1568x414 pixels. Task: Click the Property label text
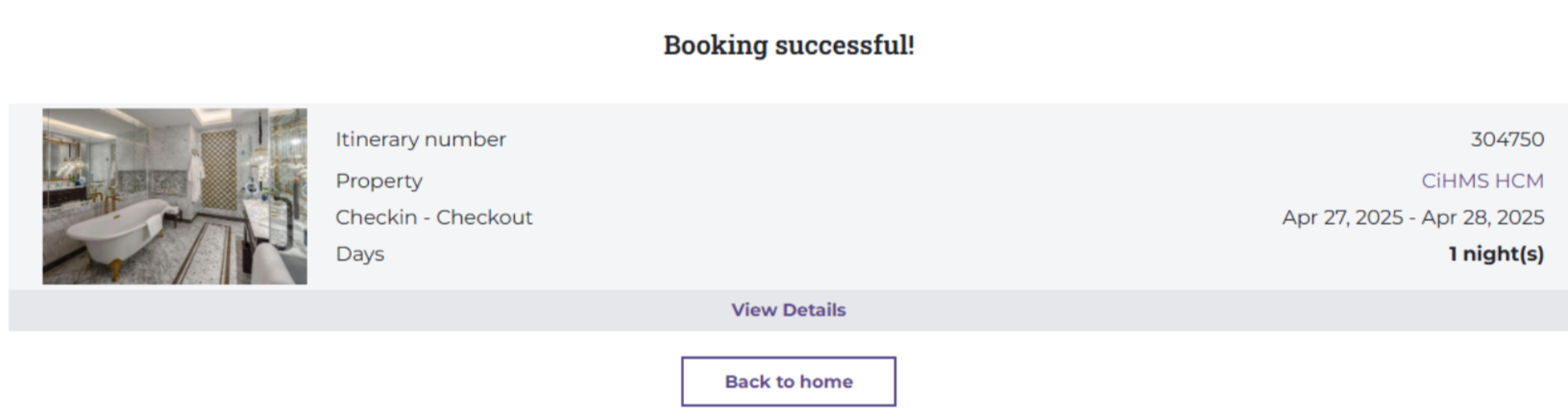coord(379,181)
